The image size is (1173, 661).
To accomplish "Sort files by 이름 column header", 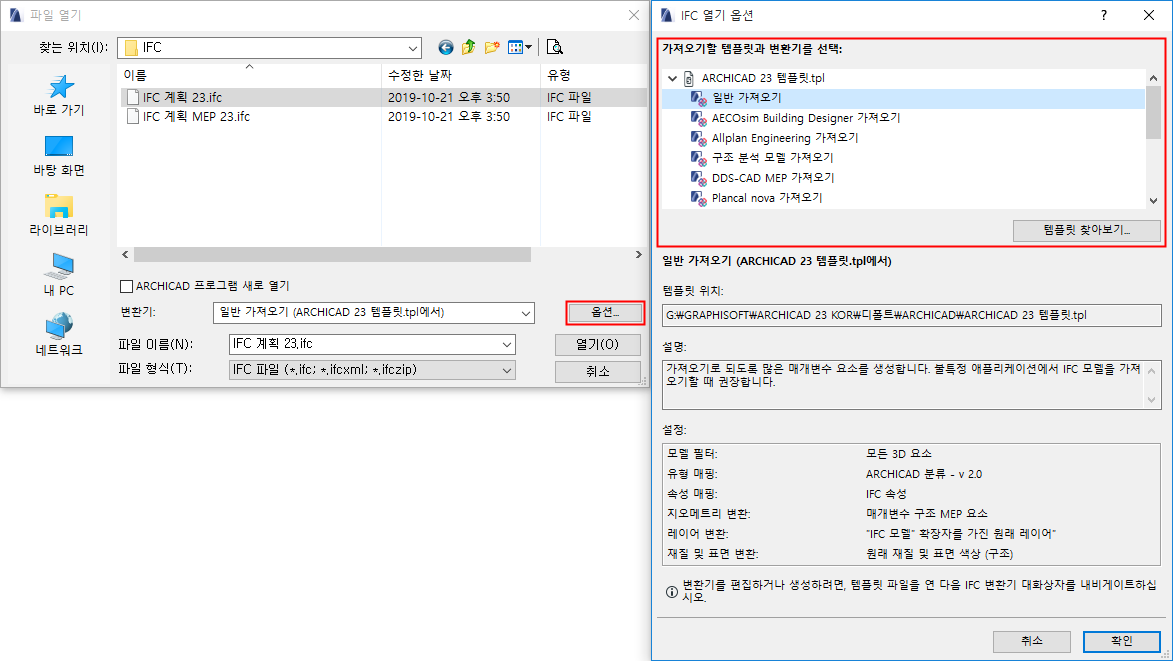I will (x=250, y=75).
